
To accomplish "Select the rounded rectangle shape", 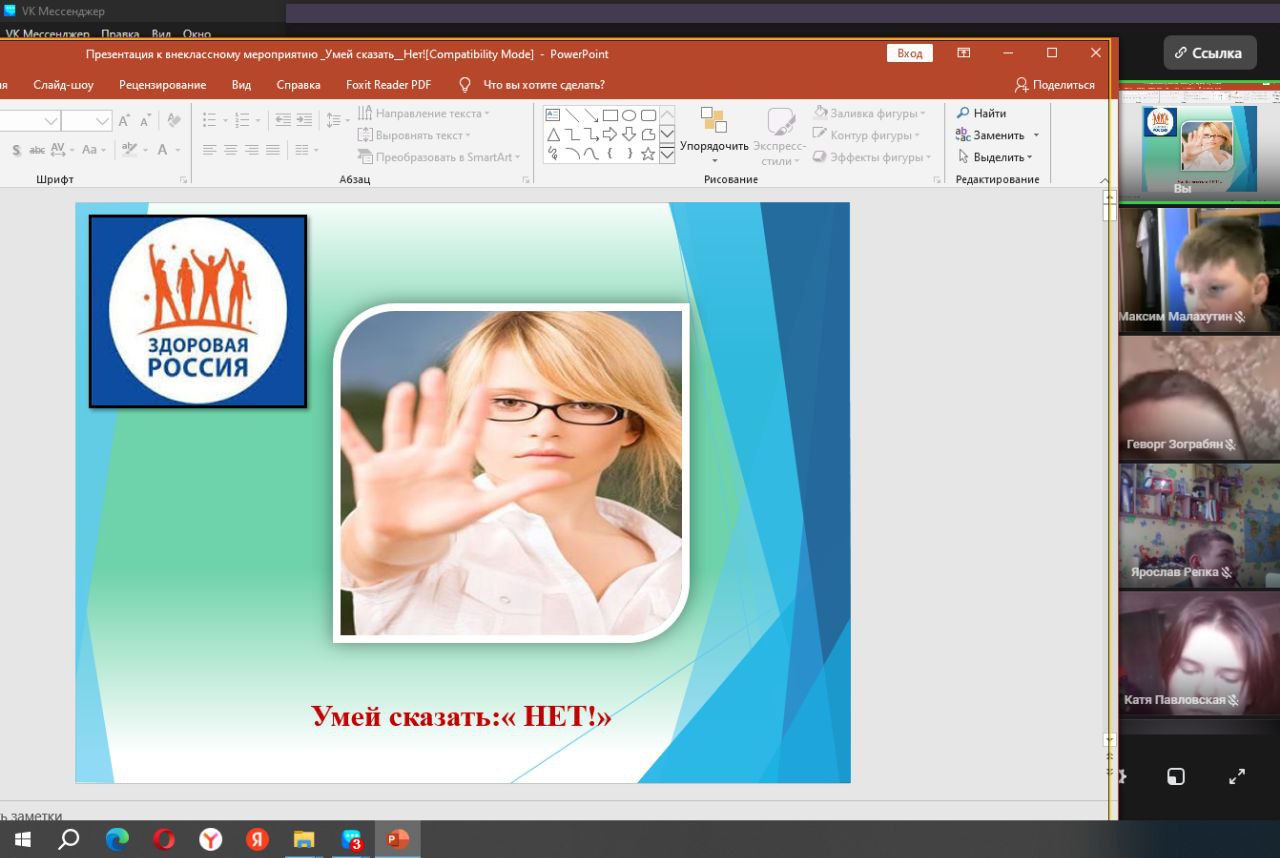I will 648,115.
